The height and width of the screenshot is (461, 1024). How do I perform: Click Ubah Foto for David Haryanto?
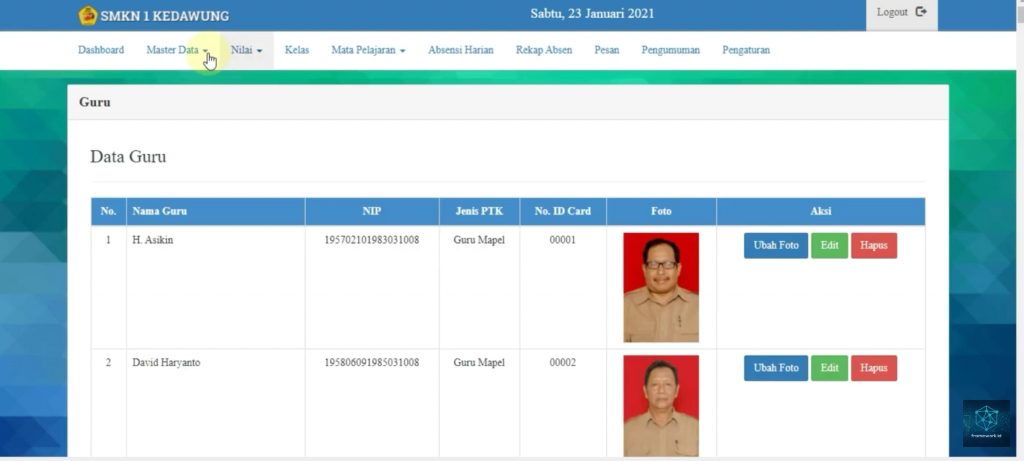pos(775,368)
